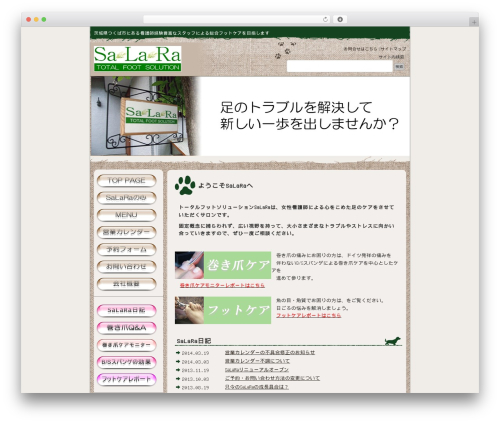Click arrow icon beside the 2014.03.19 entry
This screenshot has width=500, height=423.
[x=178, y=353]
